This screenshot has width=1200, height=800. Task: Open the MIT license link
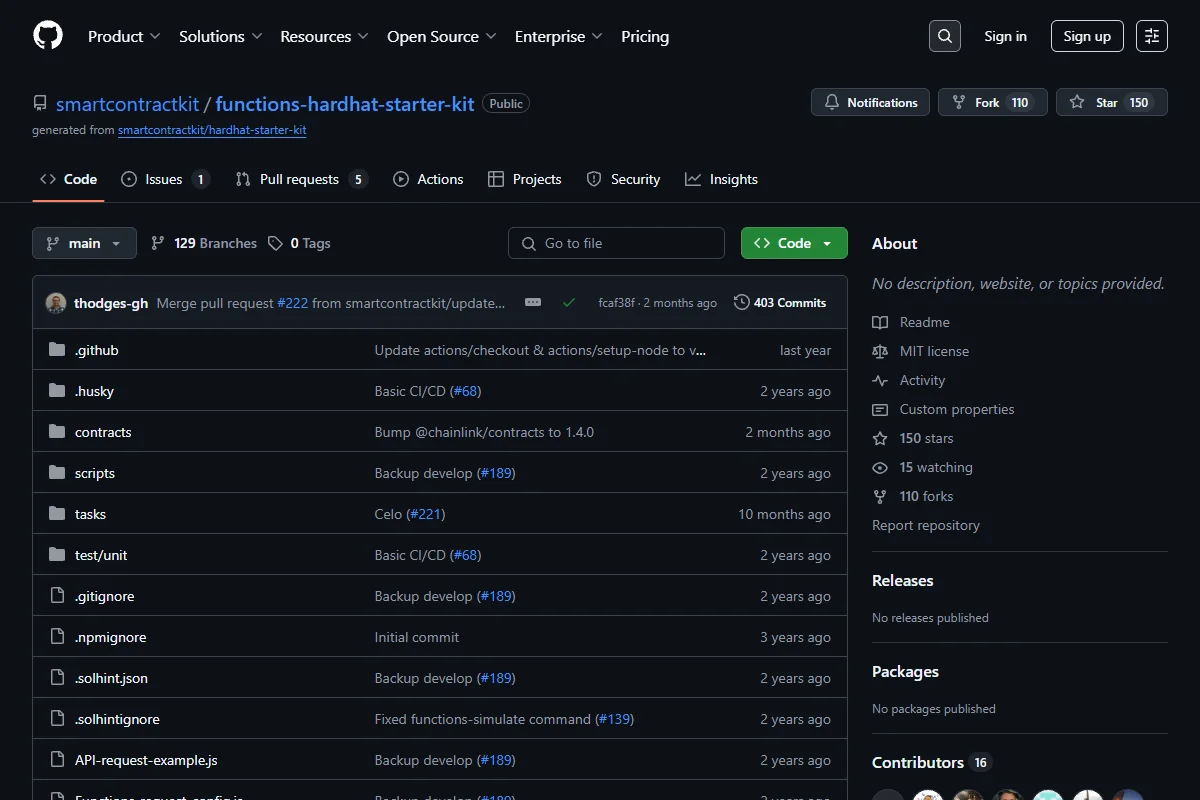pyautogui.click(x=934, y=351)
